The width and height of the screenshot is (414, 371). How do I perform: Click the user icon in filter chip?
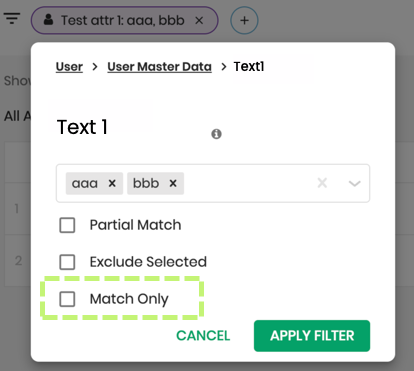(49, 20)
